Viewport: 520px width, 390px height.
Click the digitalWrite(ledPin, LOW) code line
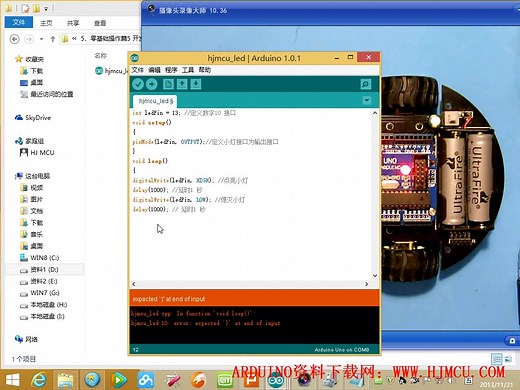[189, 200]
